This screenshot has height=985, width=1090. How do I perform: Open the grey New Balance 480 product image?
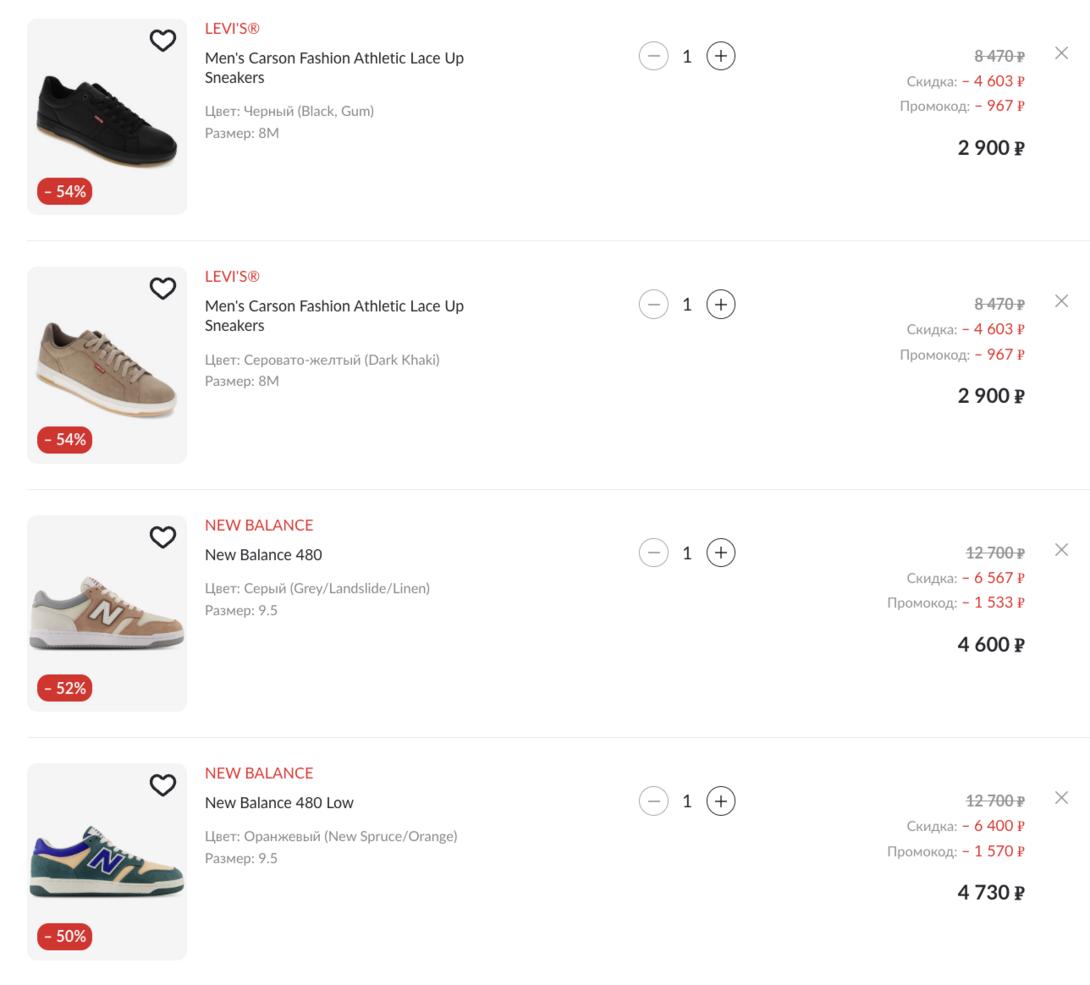point(107,615)
